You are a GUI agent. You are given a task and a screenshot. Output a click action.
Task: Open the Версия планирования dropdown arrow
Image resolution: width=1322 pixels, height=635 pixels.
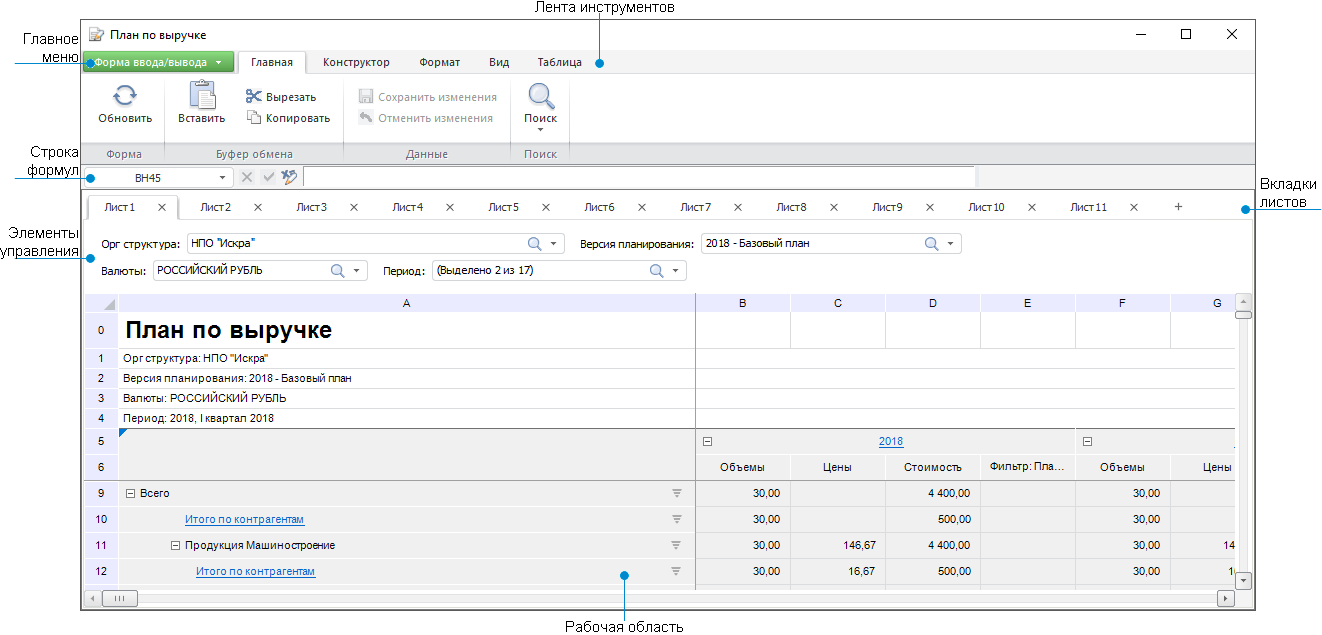pyautogui.click(x=952, y=242)
